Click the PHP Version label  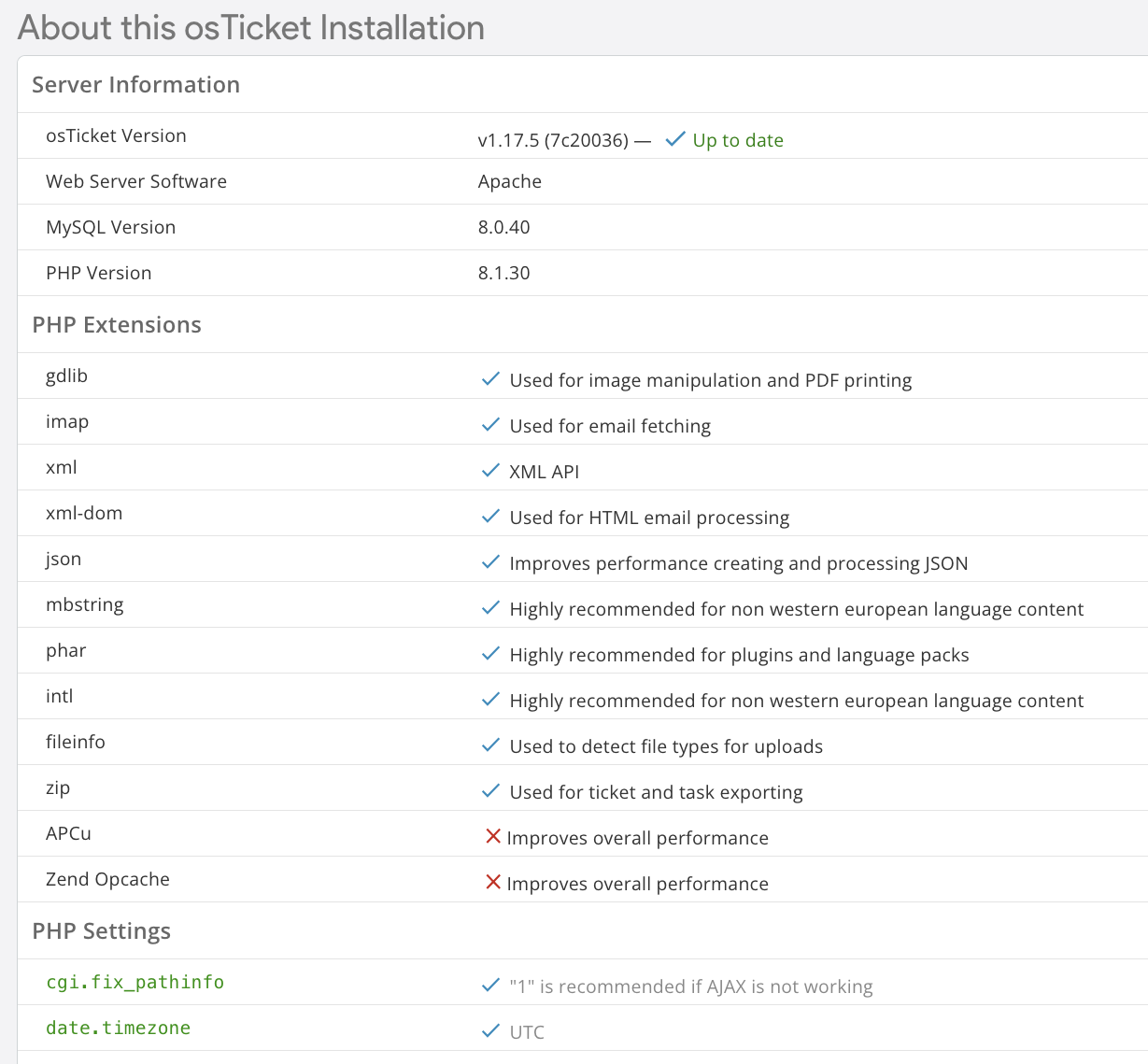point(98,273)
